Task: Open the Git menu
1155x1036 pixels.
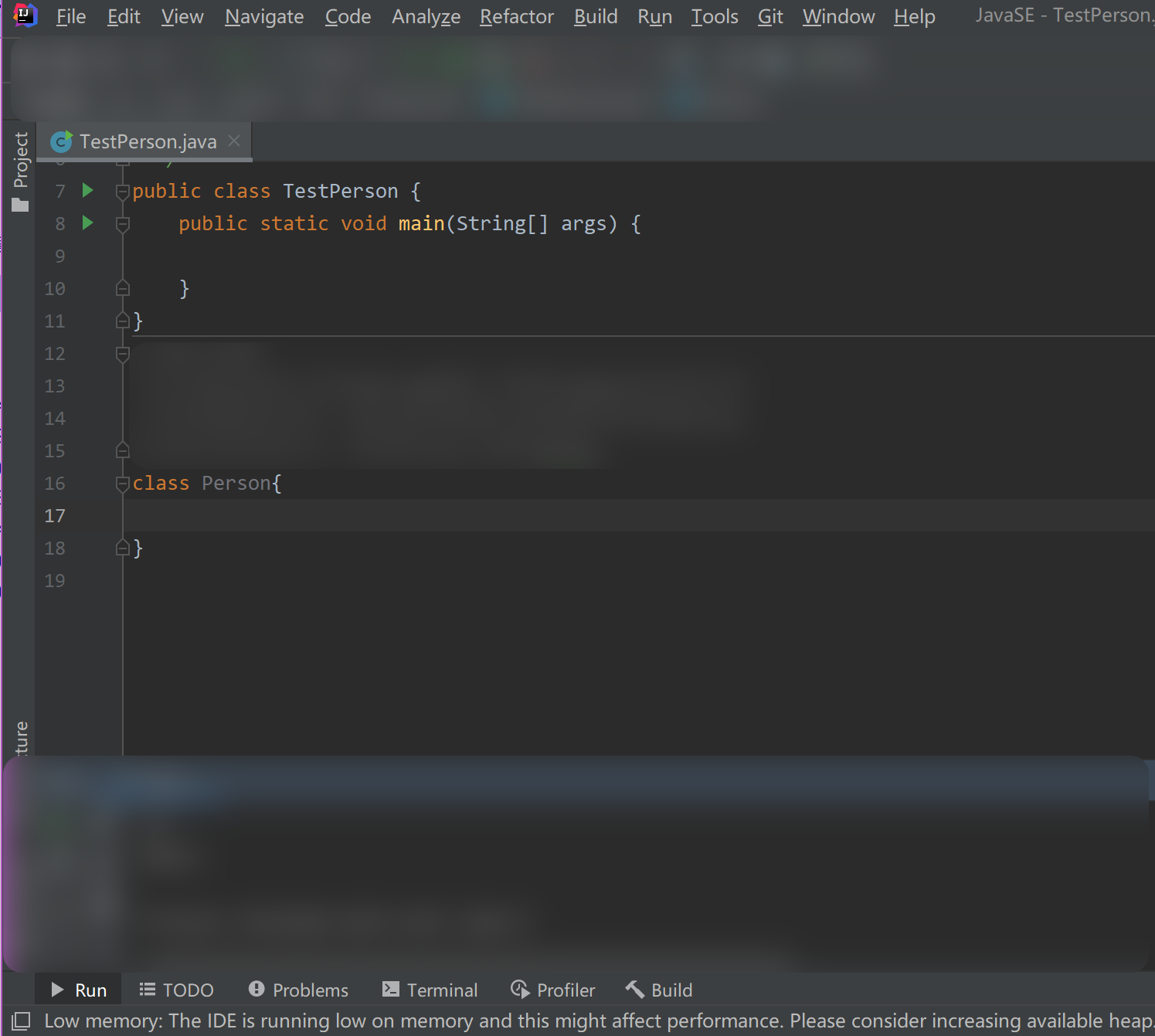Action: [770, 16]
